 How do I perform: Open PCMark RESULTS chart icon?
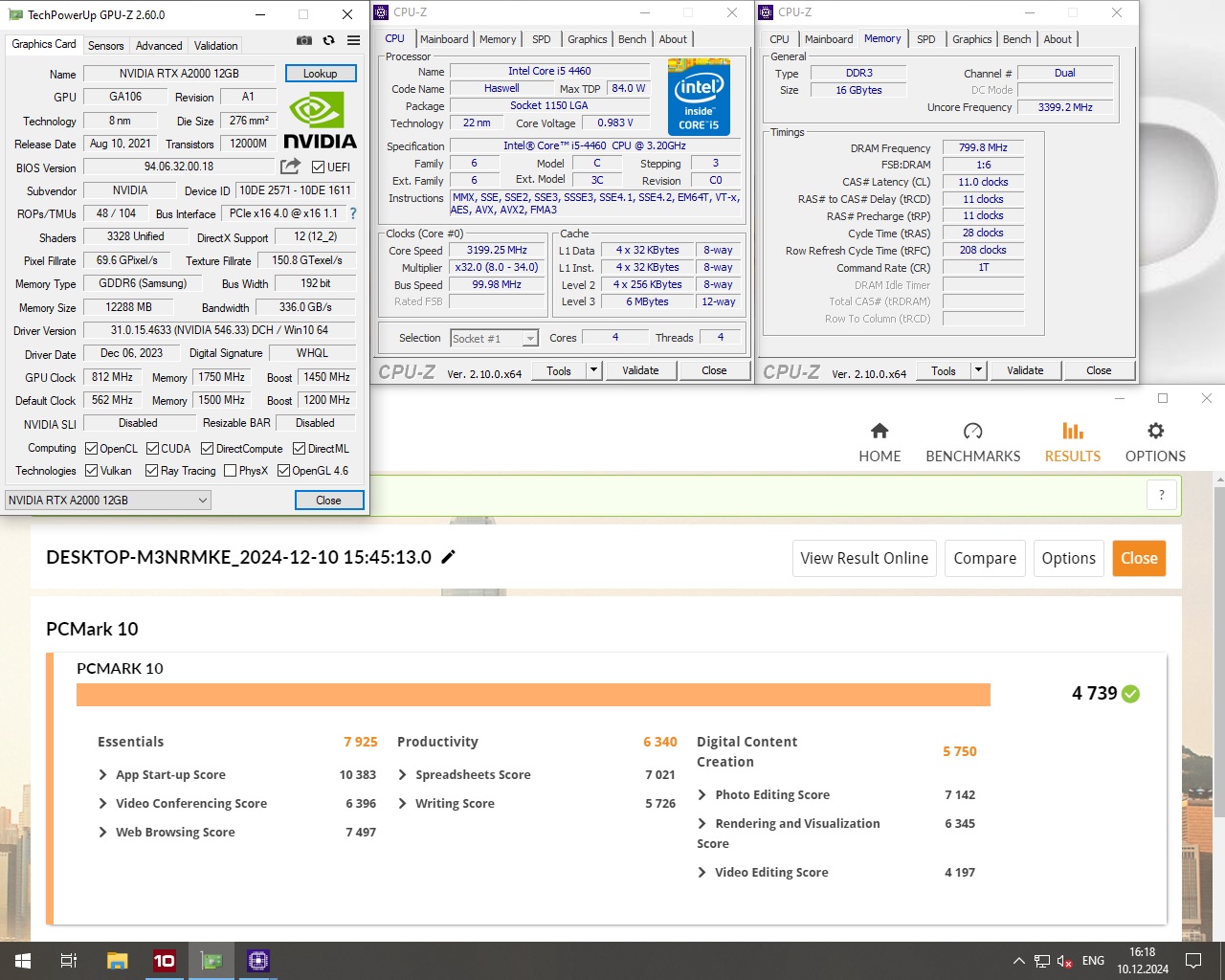(1073, 431)
